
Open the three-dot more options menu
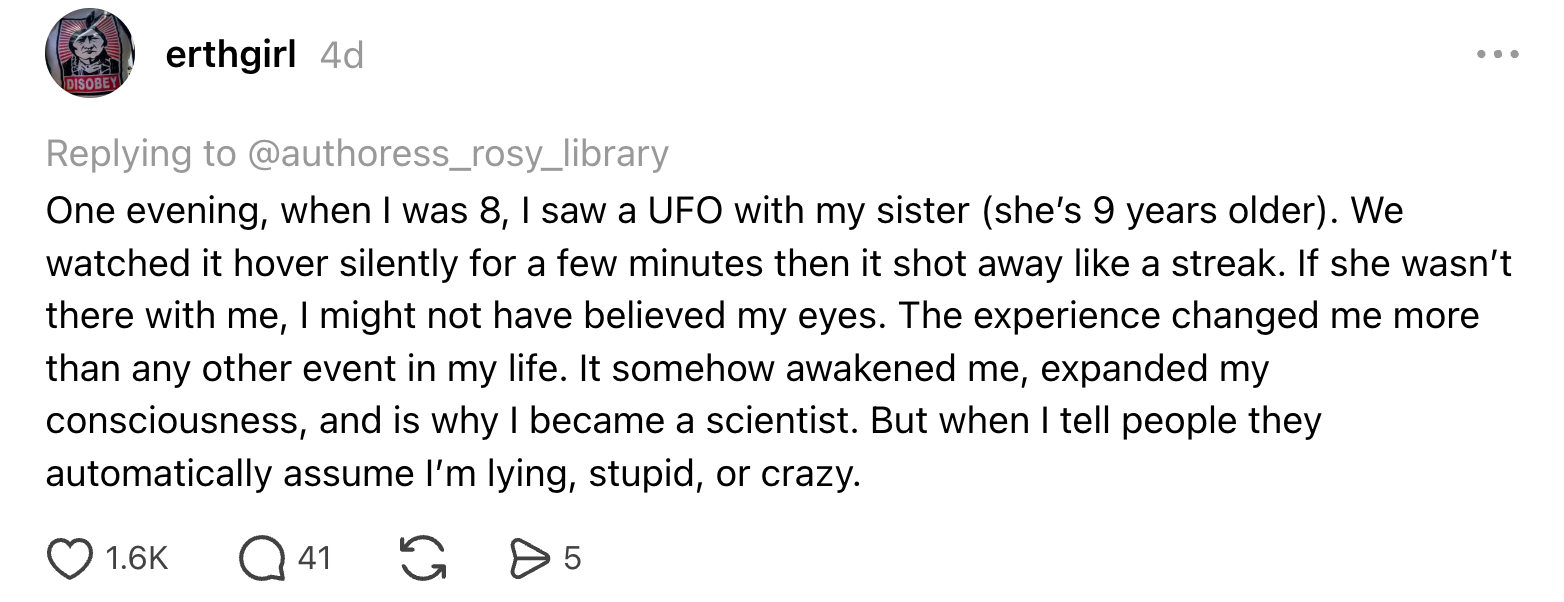(x=1498, y=54)
